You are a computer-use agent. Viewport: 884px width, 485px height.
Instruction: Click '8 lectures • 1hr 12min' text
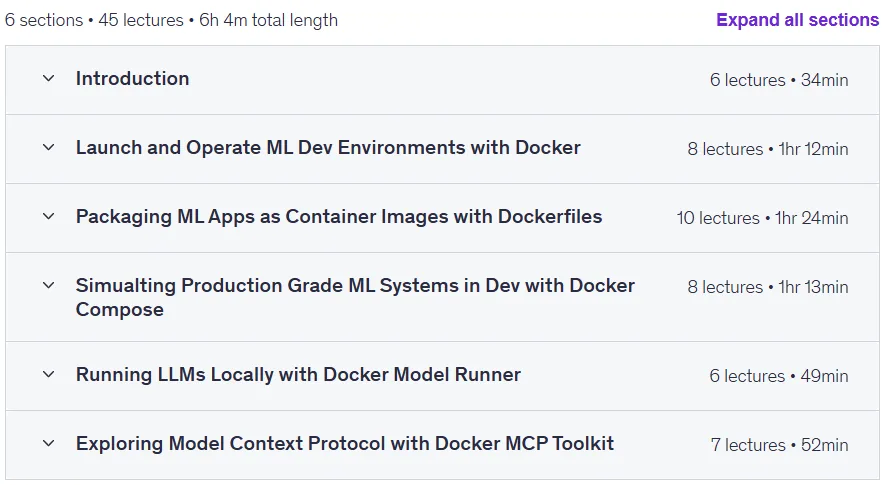point(767,149)
